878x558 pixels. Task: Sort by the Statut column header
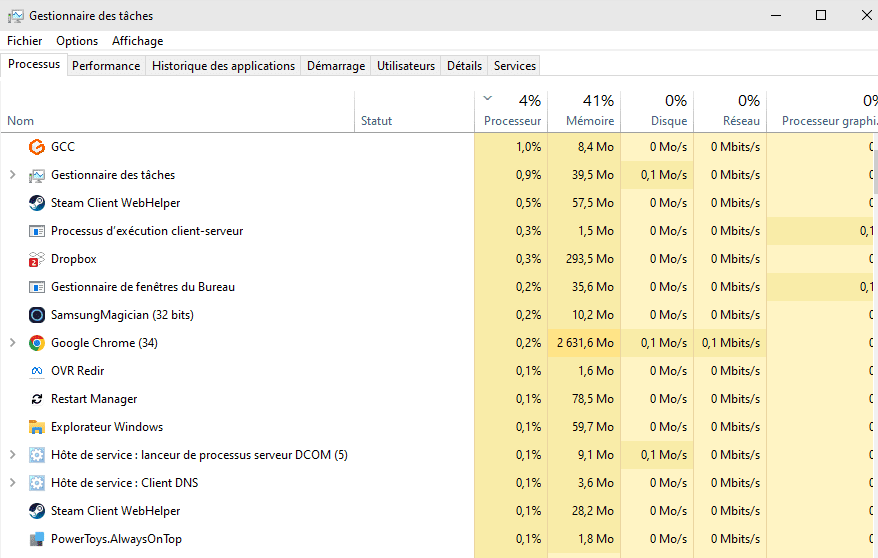(414, 112)
